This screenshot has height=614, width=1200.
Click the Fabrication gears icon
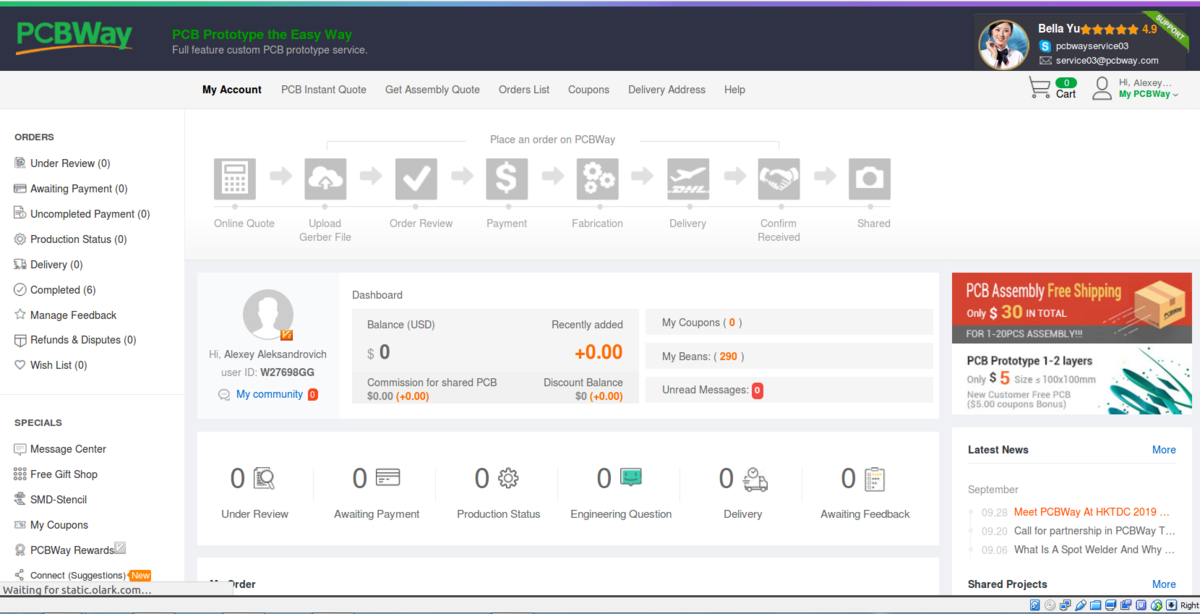coord(598,179)
